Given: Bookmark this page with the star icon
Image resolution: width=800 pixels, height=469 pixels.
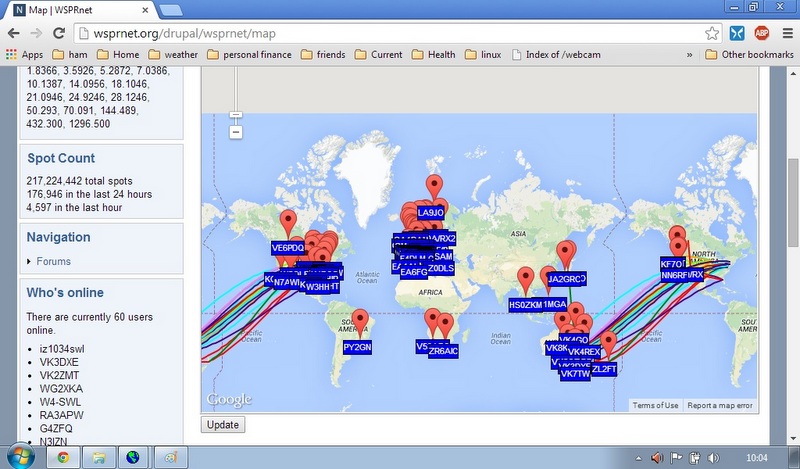Looking at the screenshot, I should pyautogui.click(x=712, y=32).
